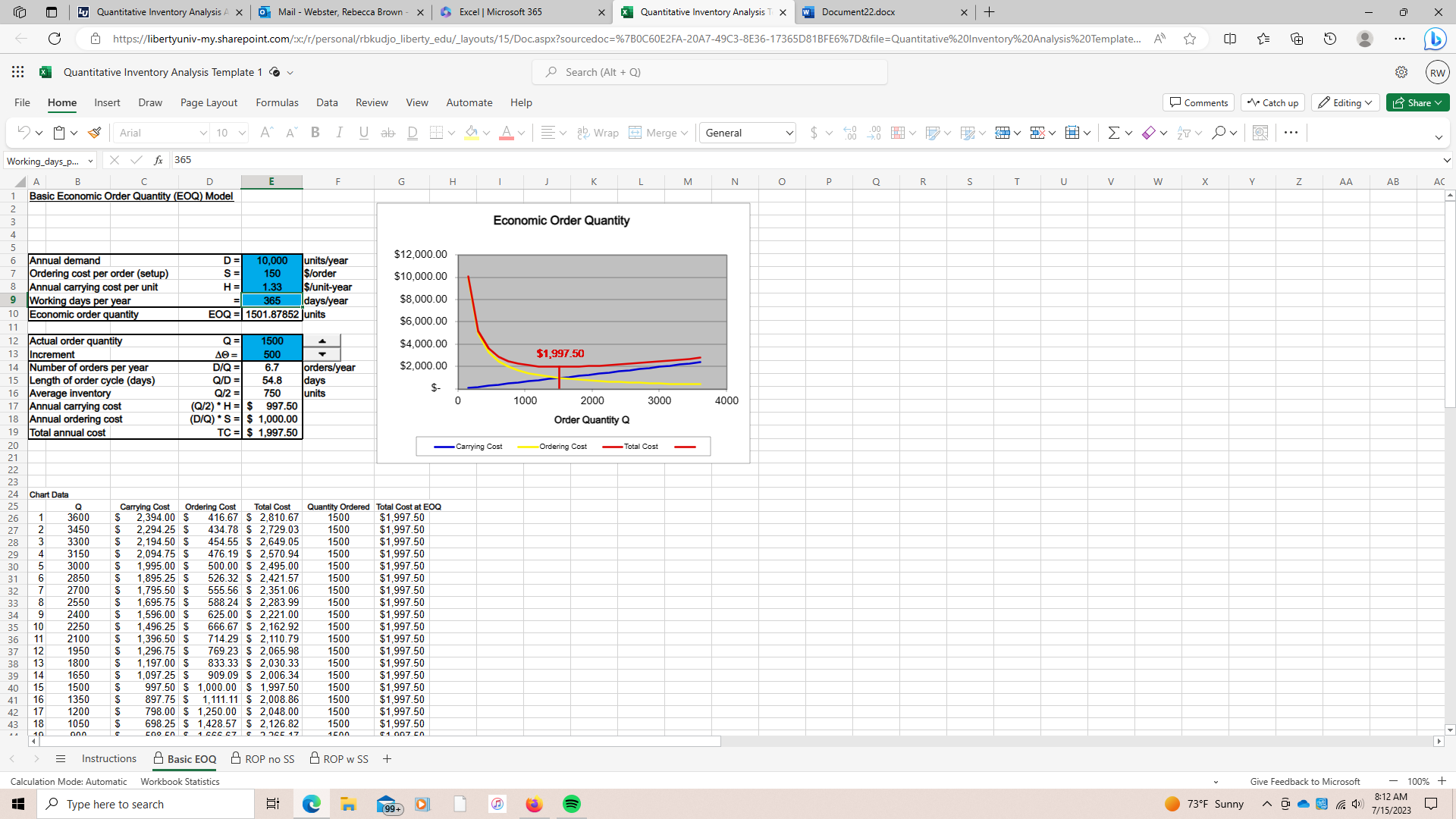
Task: Click the Firefox taskbar icon
Action: [535, 804]
